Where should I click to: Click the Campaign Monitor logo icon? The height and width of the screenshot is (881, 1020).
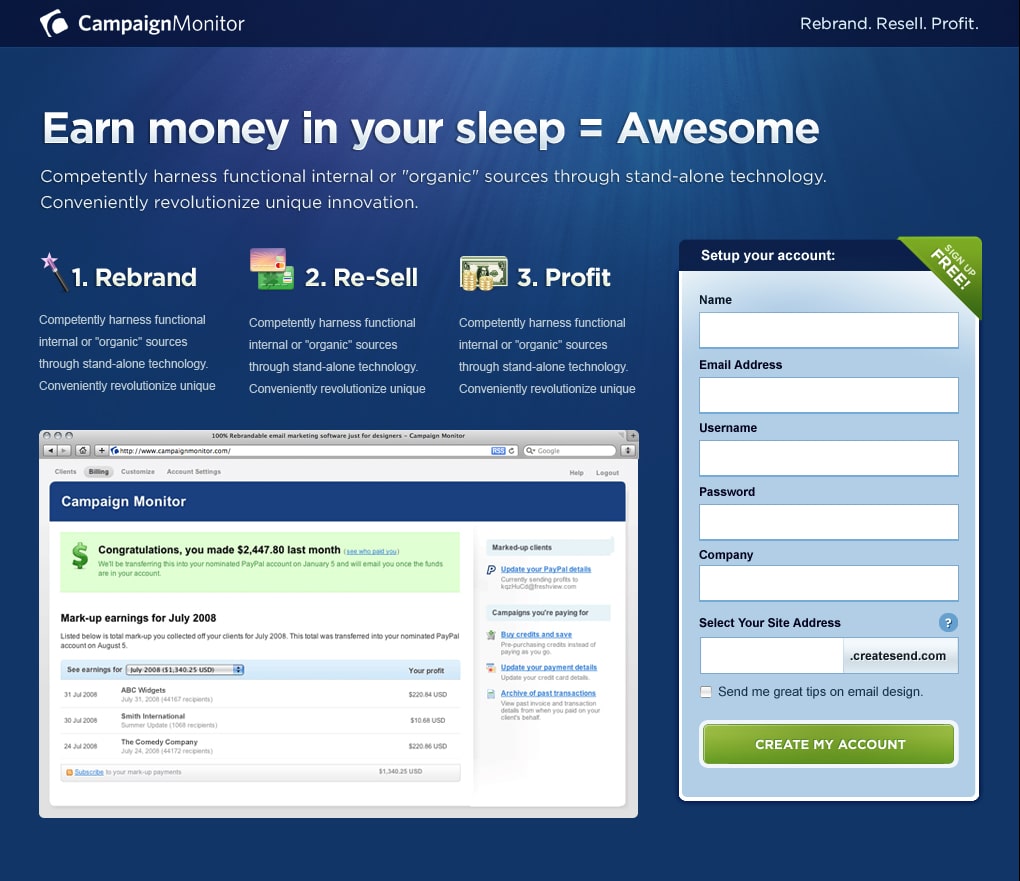54,23
